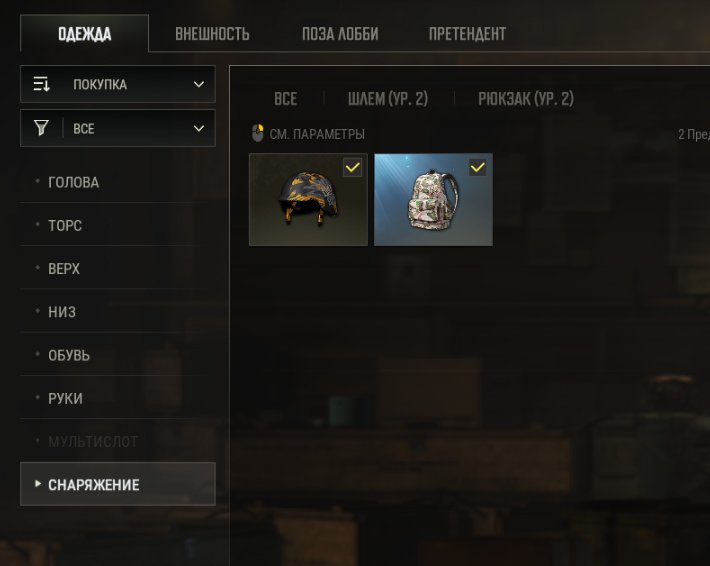Switch to the ВНЕШНОСТЬ tab
Viewport: 710px width, 566px height.
click(x=212, y=34)
